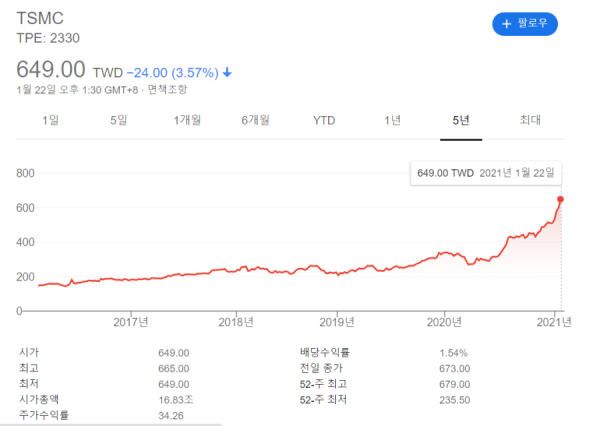
Task: Select the YTD tab
Action: pyautogui.click(x=324, y=120)
